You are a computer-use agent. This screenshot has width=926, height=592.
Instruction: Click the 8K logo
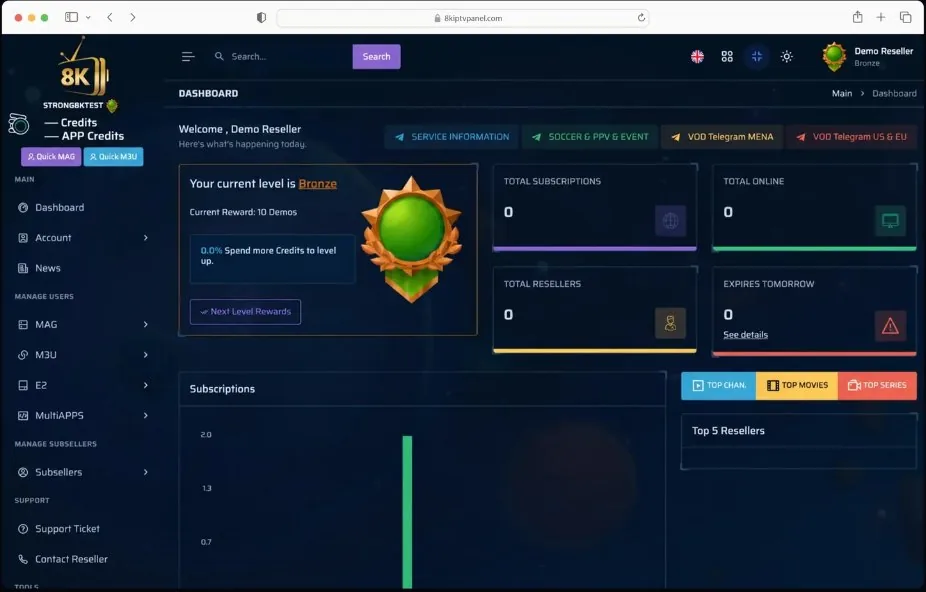(x=83, y=68)
